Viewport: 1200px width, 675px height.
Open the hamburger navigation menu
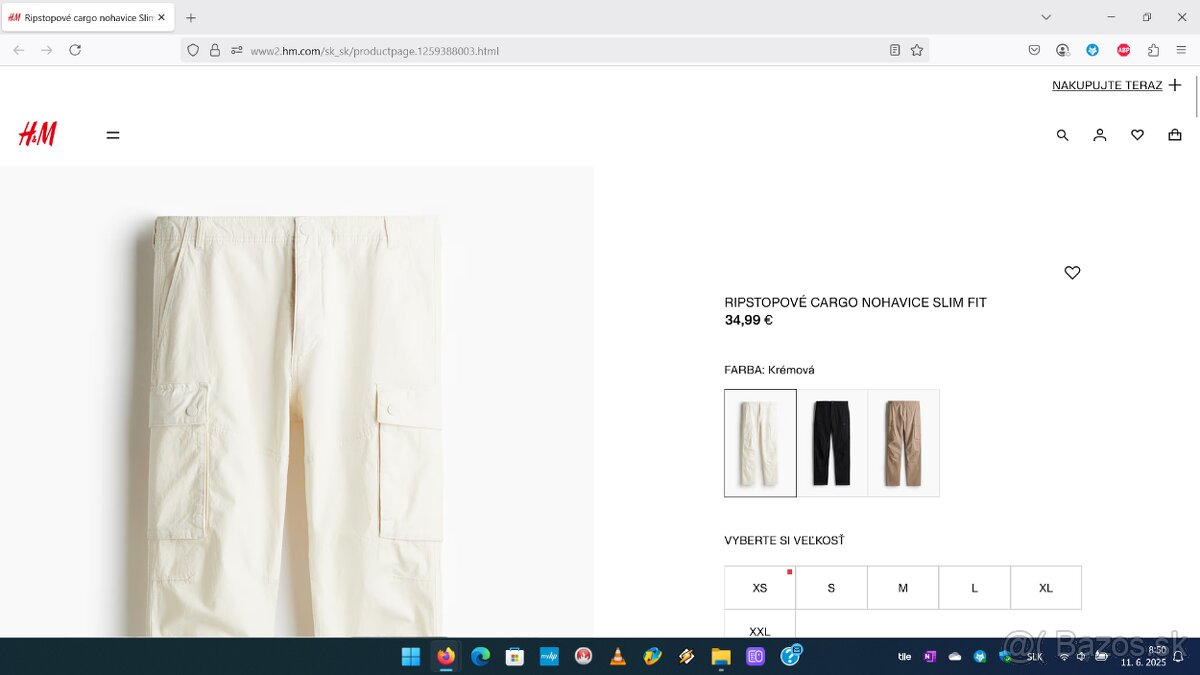113,134
